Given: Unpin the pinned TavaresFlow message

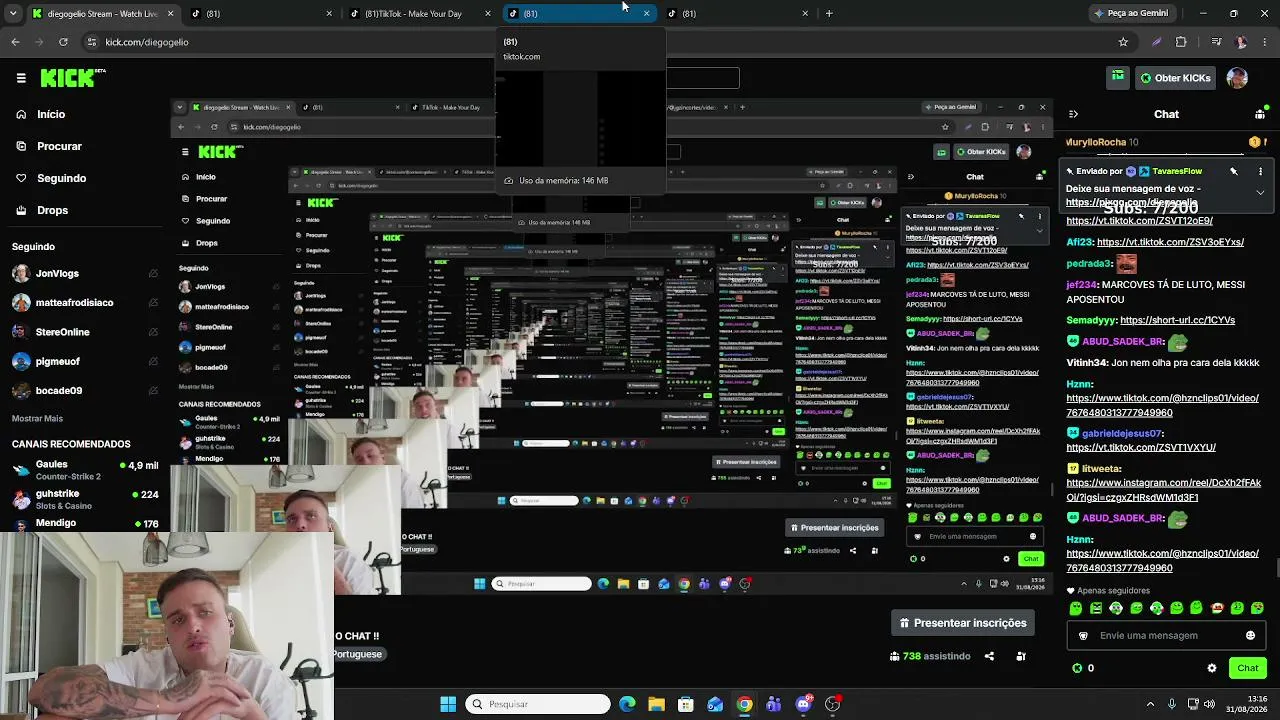Looking at the screenshot, I should coord(1234,171).
